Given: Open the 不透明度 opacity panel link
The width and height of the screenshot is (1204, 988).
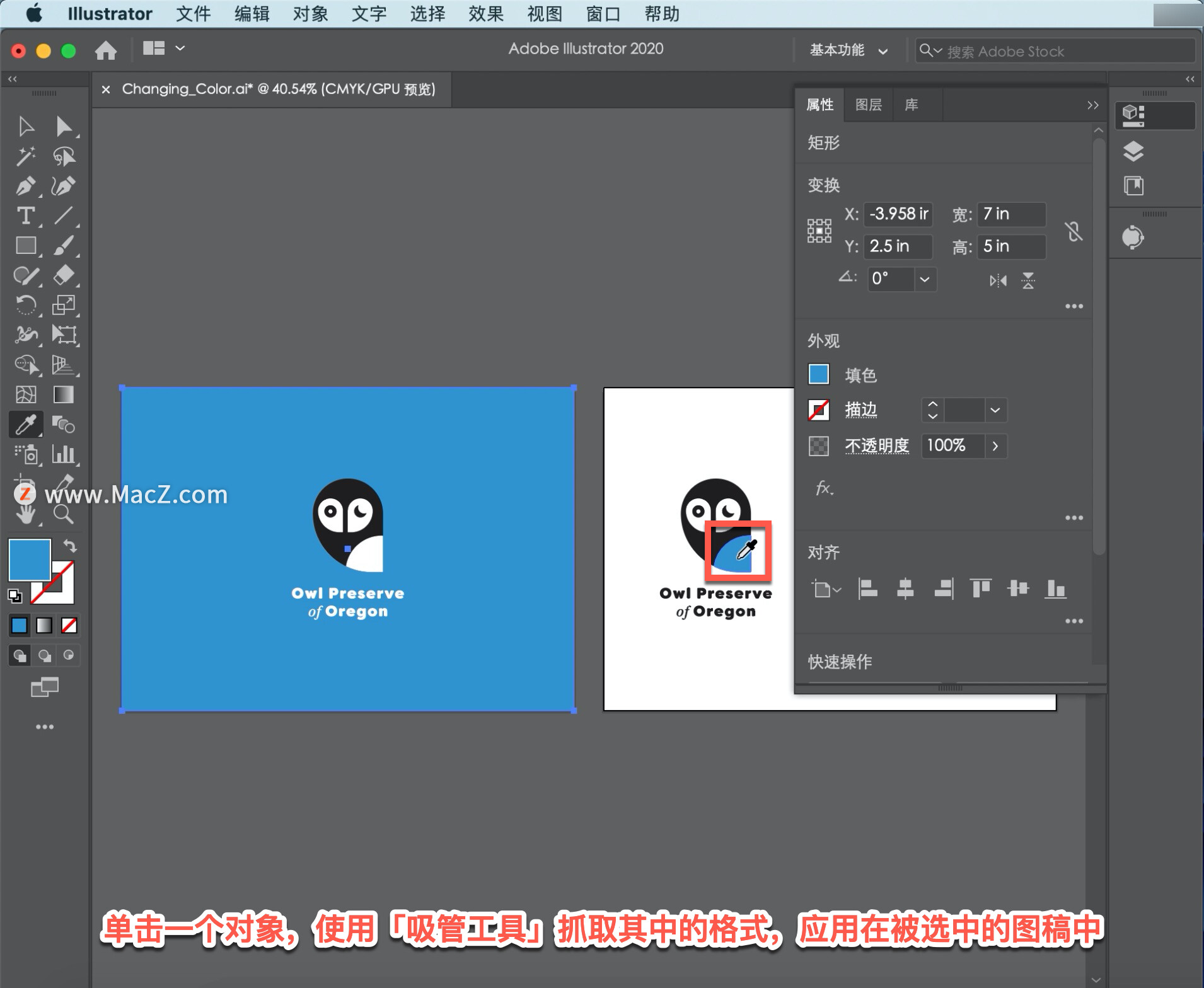Looking at the screenshot, I should coord(877,445).
